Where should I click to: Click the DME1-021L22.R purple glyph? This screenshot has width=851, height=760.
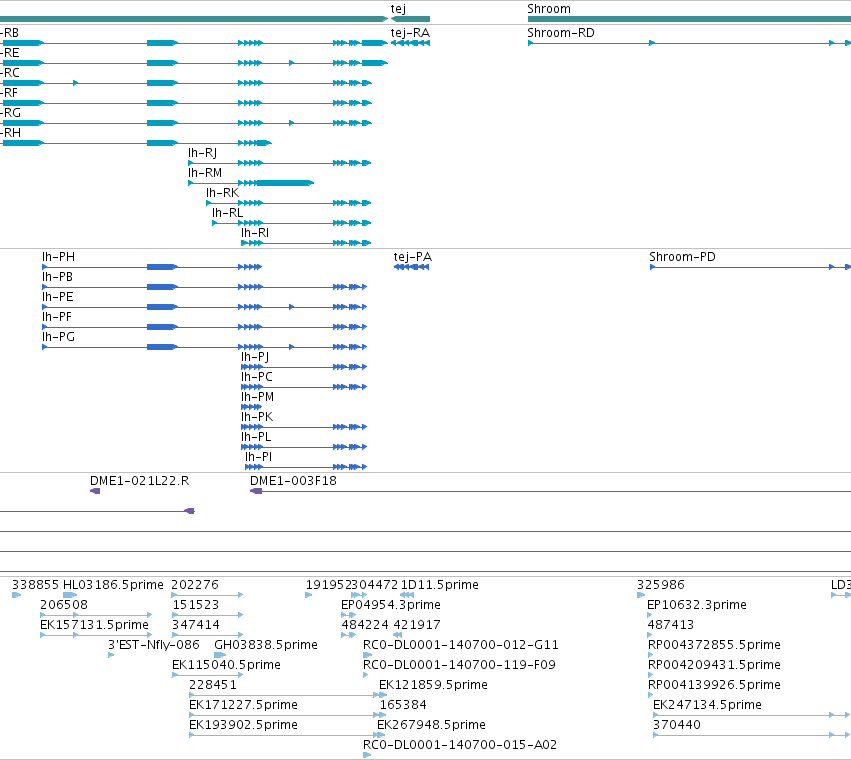point(95,491)
